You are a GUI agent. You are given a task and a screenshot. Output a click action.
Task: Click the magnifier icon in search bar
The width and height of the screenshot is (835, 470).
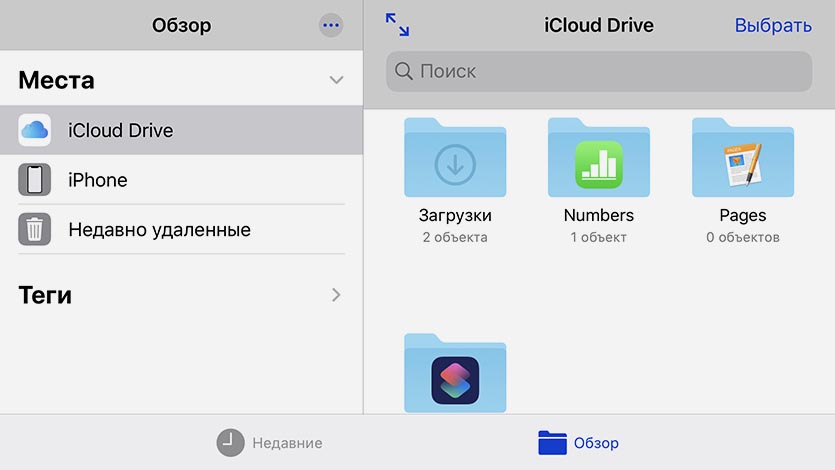coord(404,71)
